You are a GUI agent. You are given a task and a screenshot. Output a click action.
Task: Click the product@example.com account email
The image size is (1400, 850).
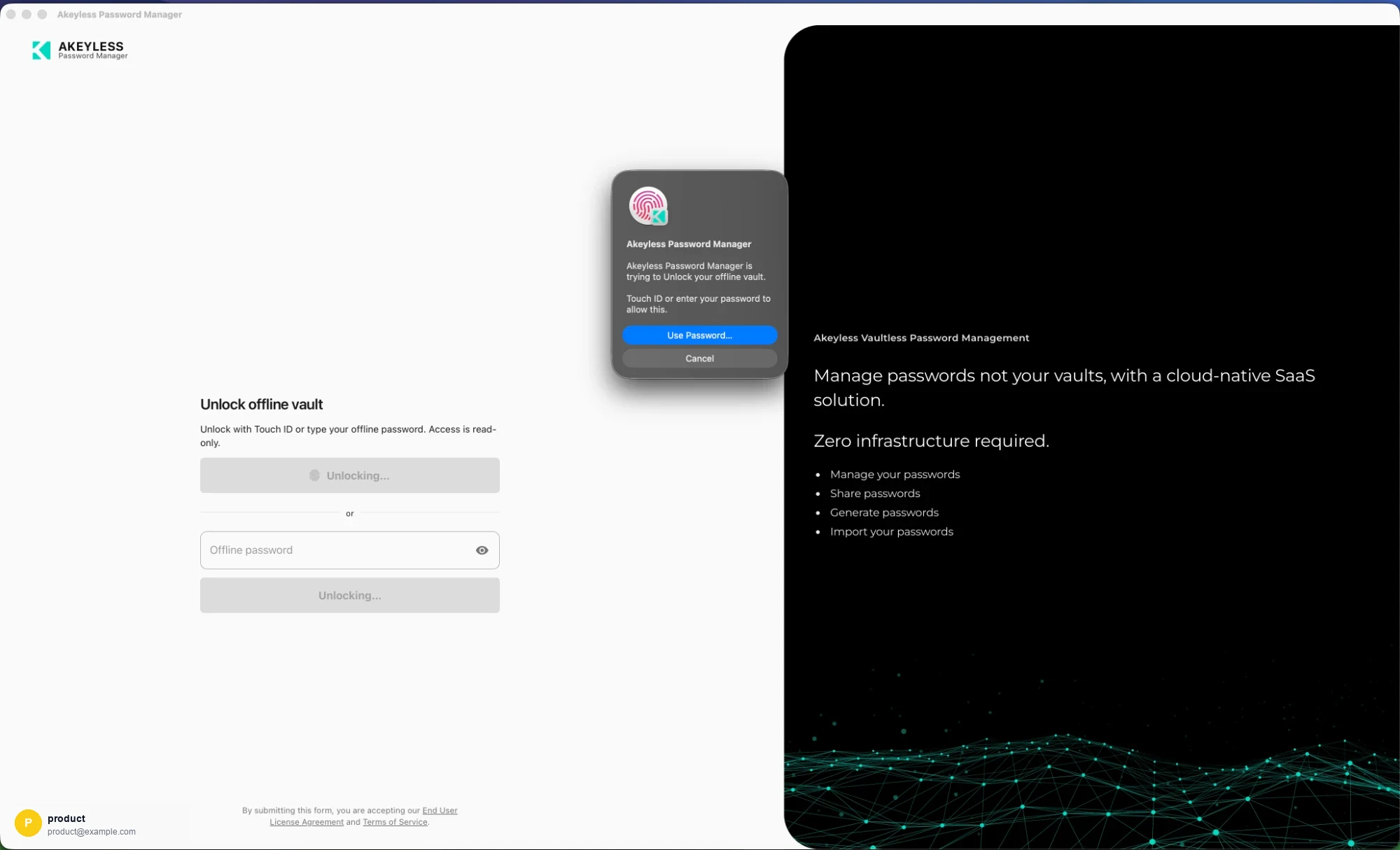[92, 832]
